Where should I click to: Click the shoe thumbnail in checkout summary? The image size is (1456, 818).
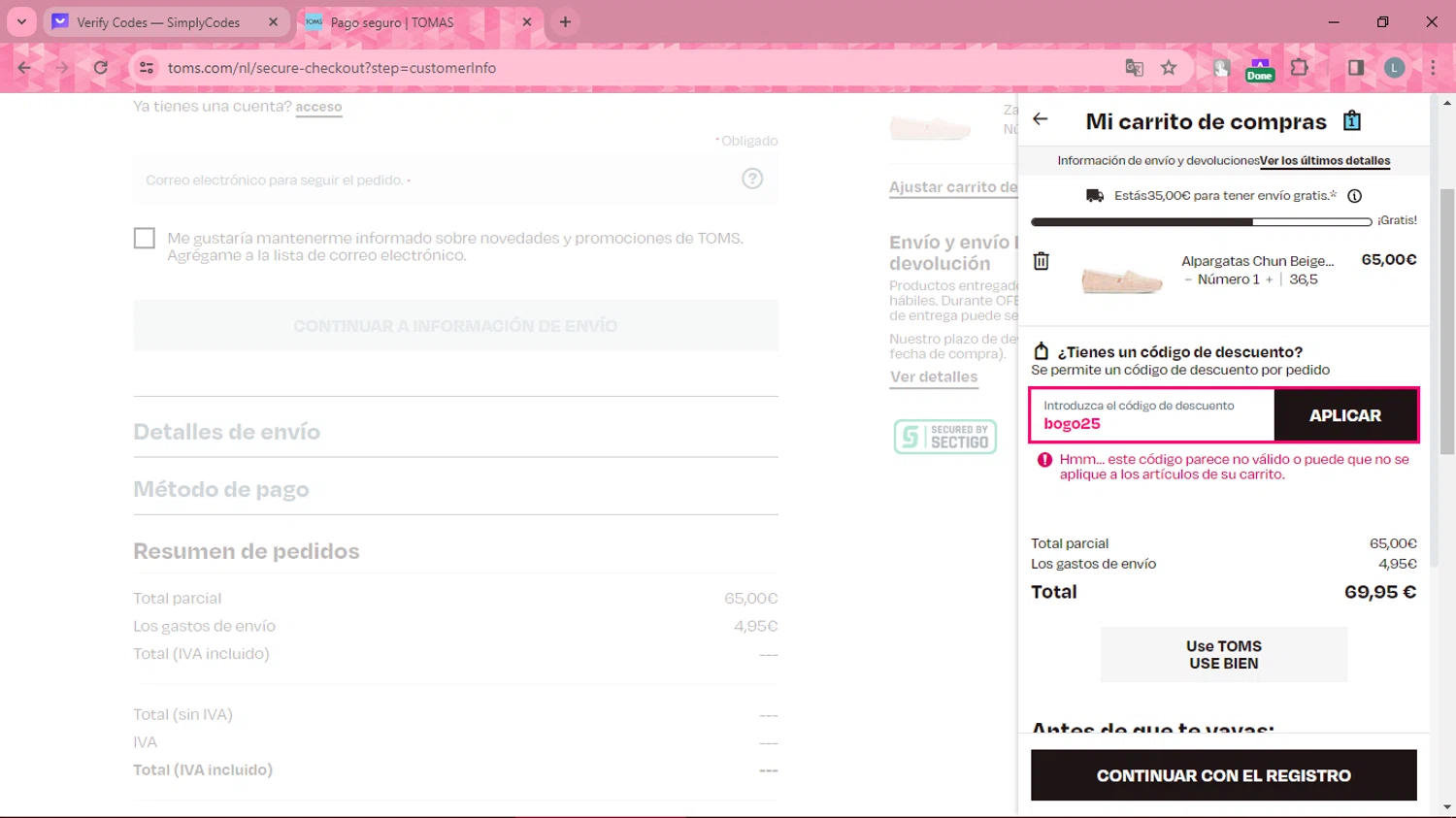930,126
